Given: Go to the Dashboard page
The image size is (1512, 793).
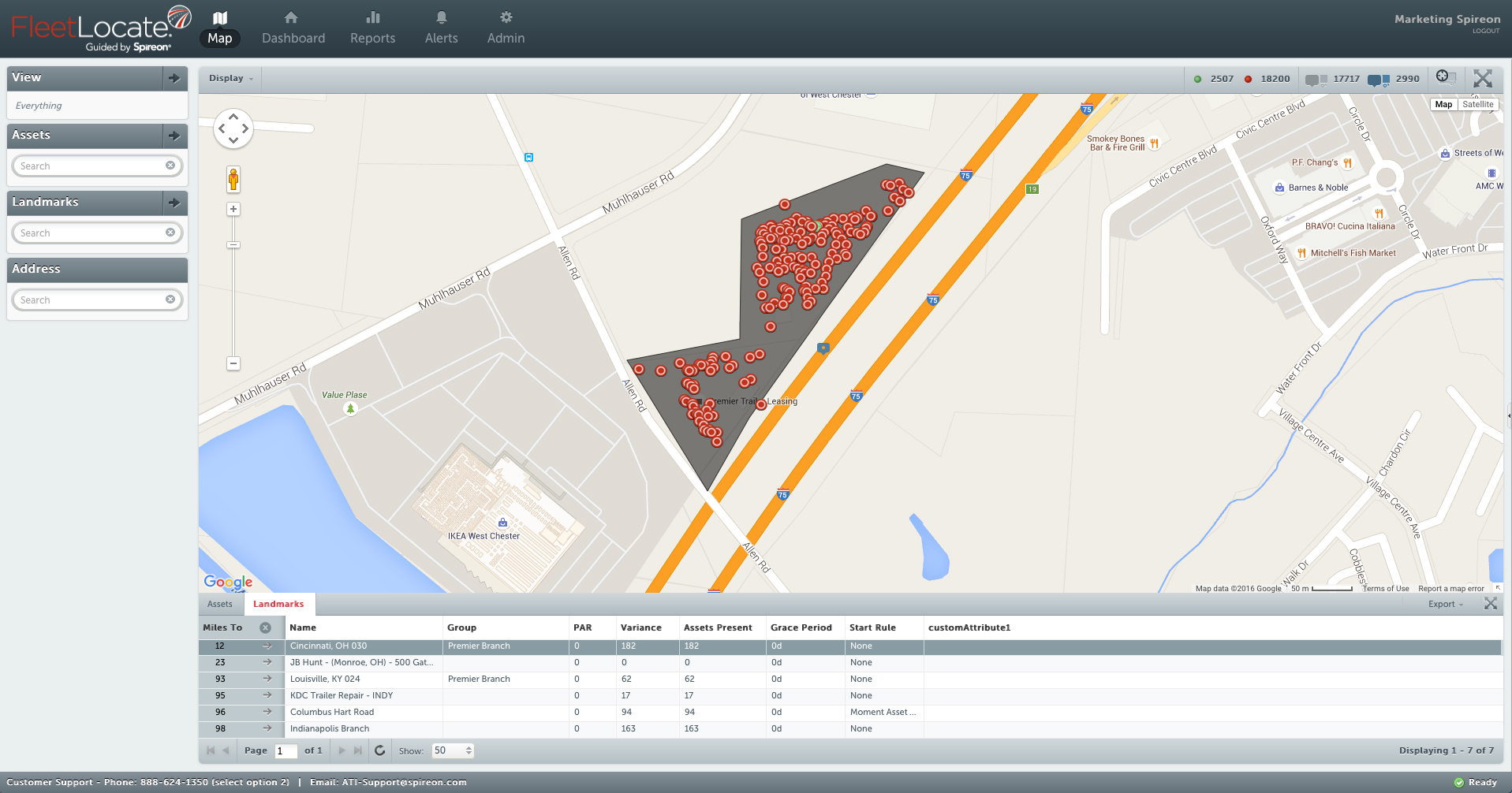Looking at the screenshot, I should (x=293, y=28).
